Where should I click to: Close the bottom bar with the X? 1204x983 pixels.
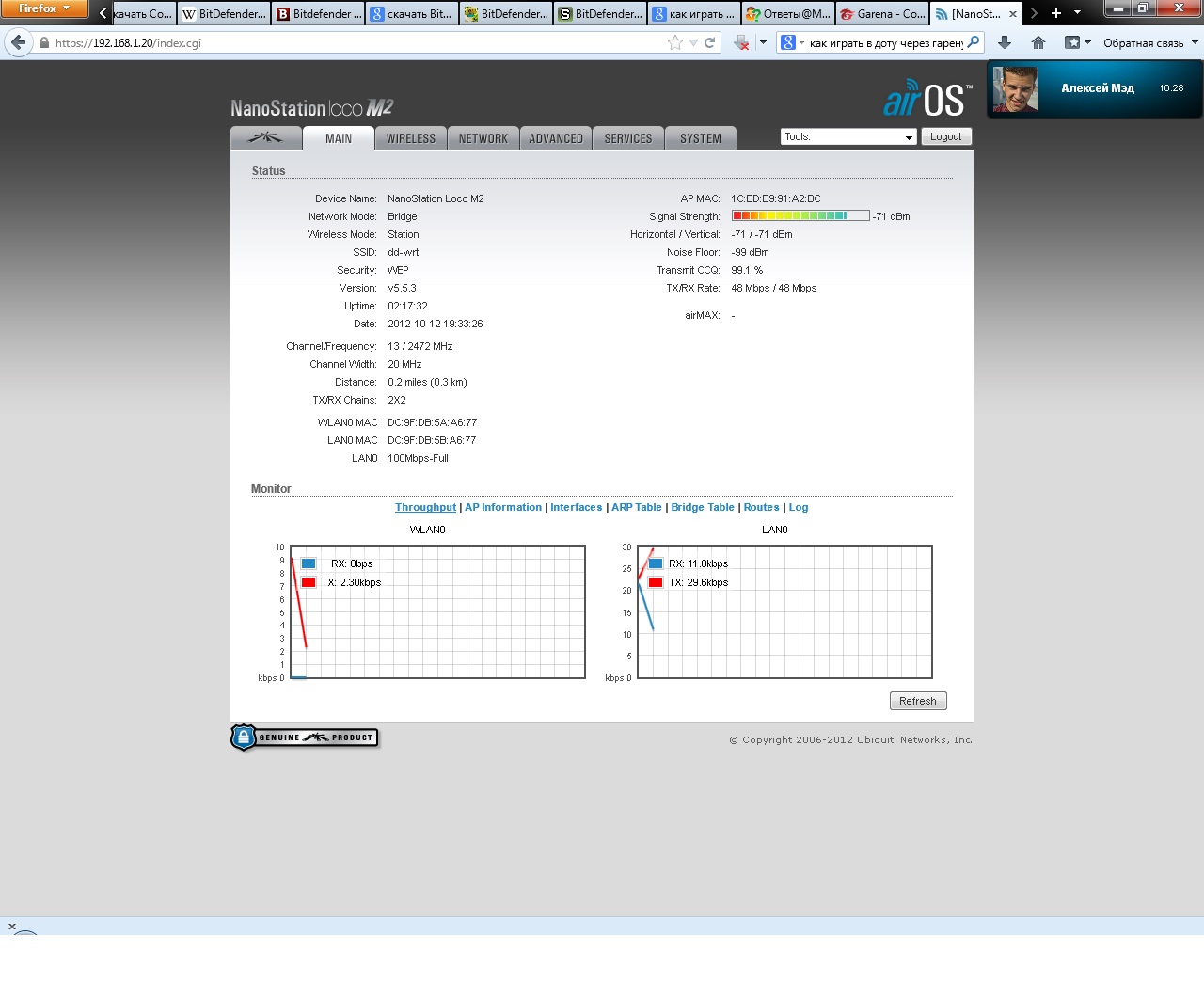click(12, 927)
